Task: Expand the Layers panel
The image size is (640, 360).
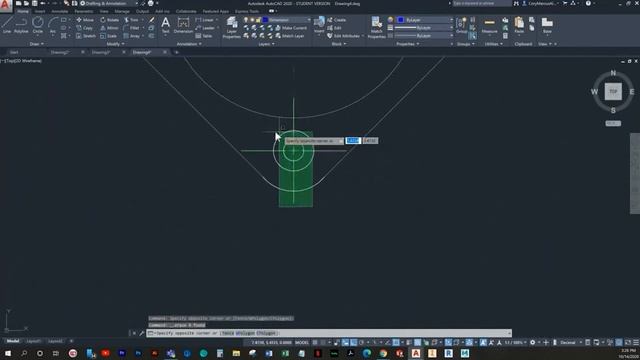Action: (x=266, y=44)
